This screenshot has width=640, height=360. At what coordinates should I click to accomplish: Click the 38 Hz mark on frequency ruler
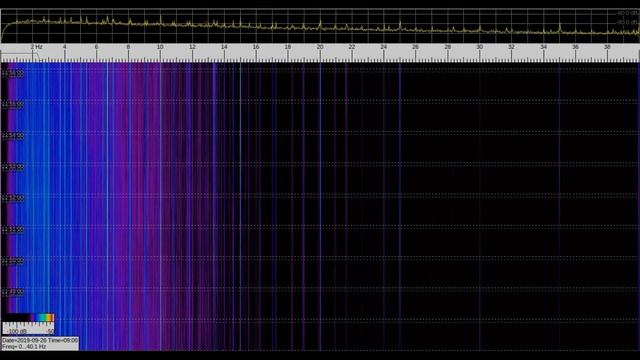(607, 47)
